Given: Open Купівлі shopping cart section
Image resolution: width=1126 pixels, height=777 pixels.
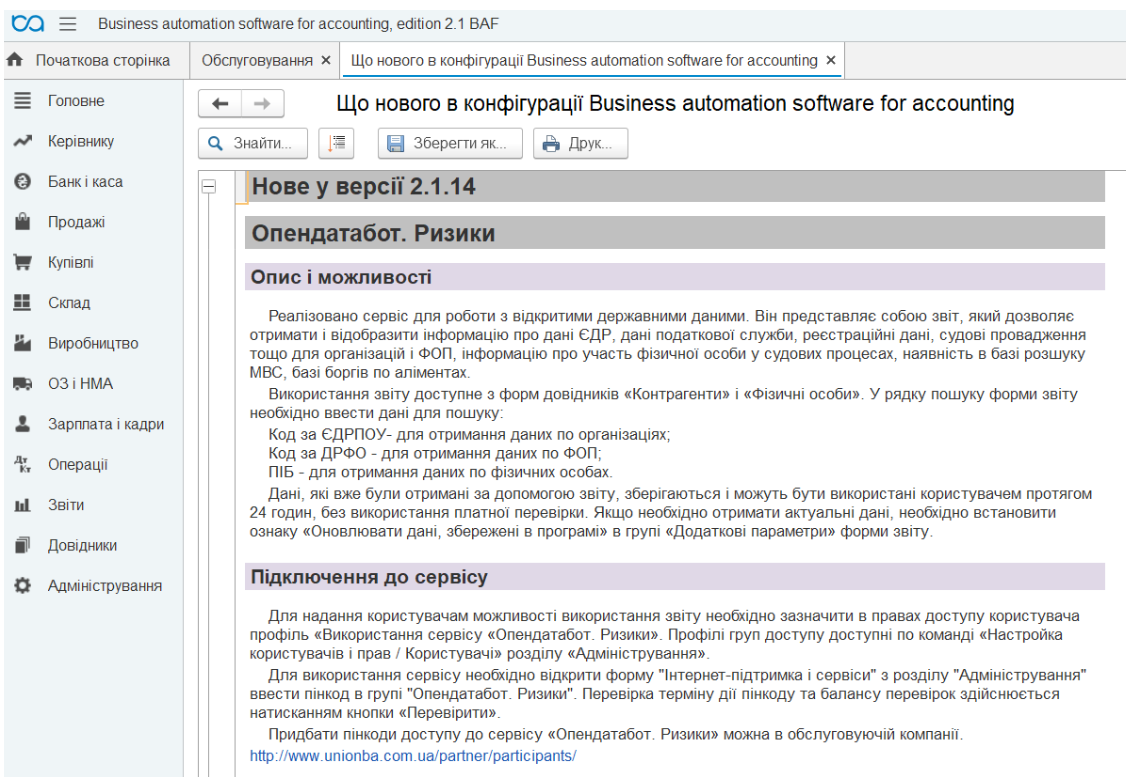Looking at the screenshot, I should [x=74, y=263].
